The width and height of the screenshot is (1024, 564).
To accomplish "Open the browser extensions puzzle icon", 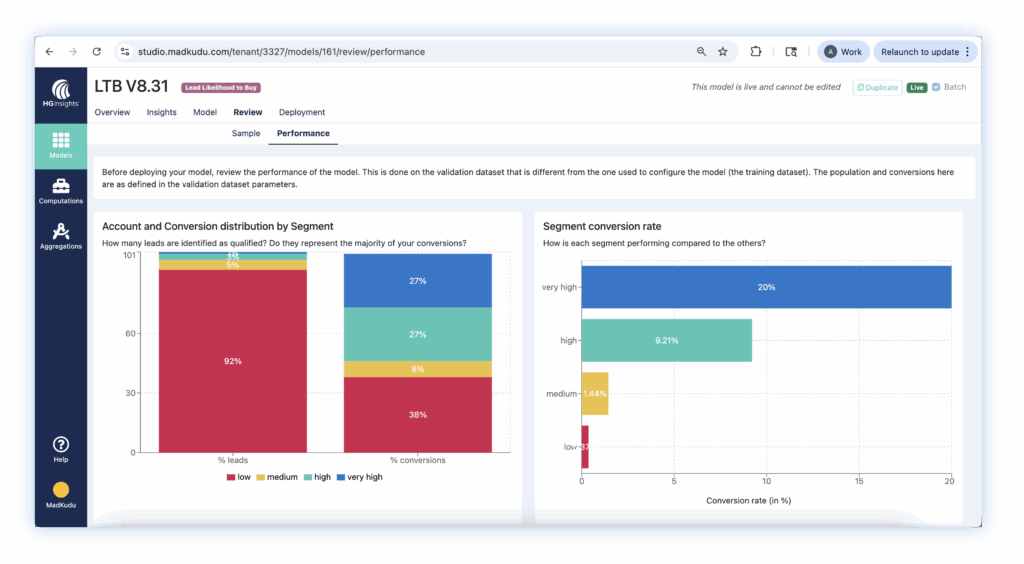I will (x=756, y=52).
